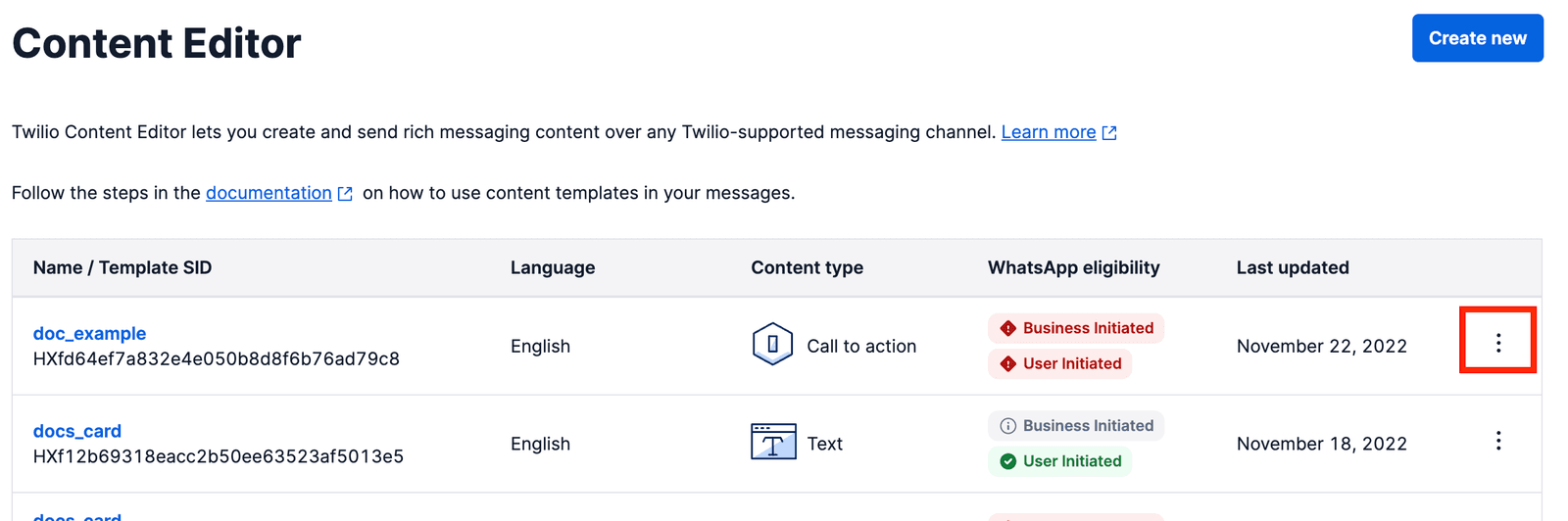Click the Text content type icon
Screen dimensions: 1568x521
(x=772, y=443)
